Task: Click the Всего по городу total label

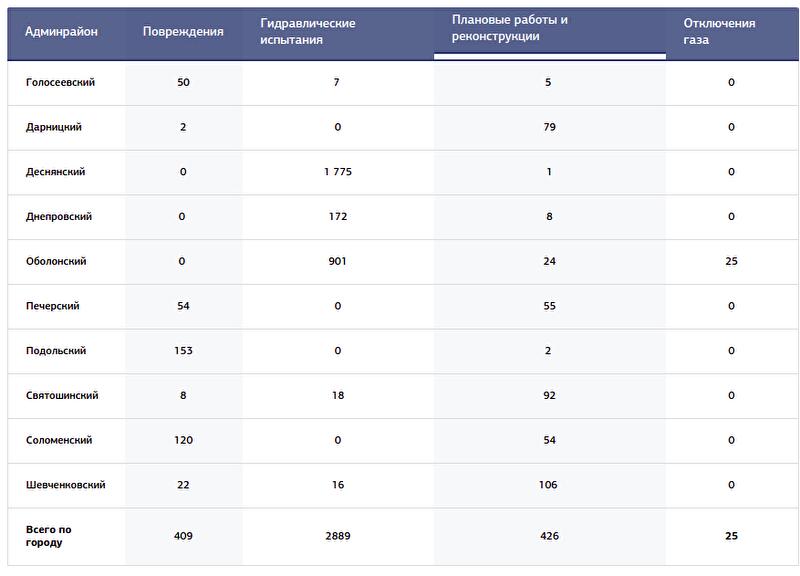Action: pyautogui.click(x=49, y=536)
